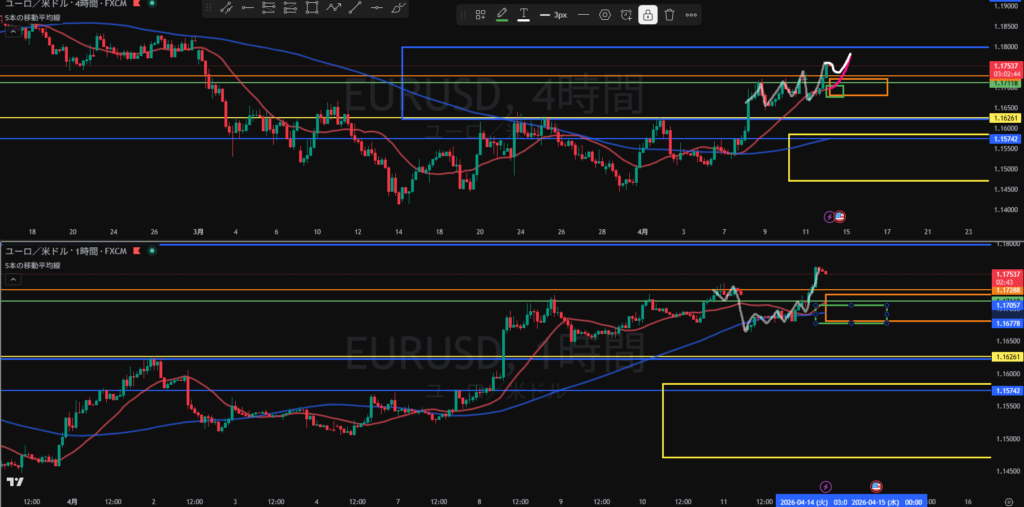Image resolution: width=1024 pixels, height=507 pixels.
Task: Add an alert using the clock icon
Action: pyautogui.click(x=626, y=15)
